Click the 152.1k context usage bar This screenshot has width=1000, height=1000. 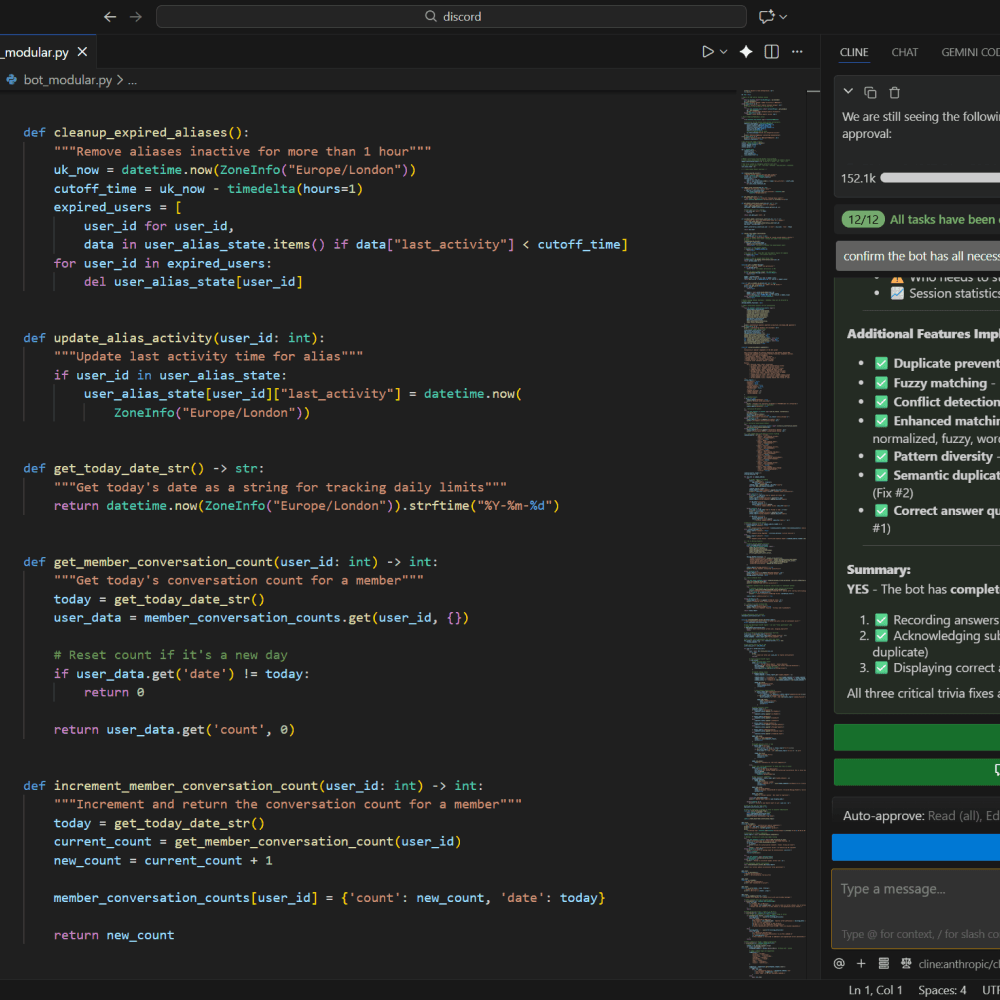[x=940, y=178]
